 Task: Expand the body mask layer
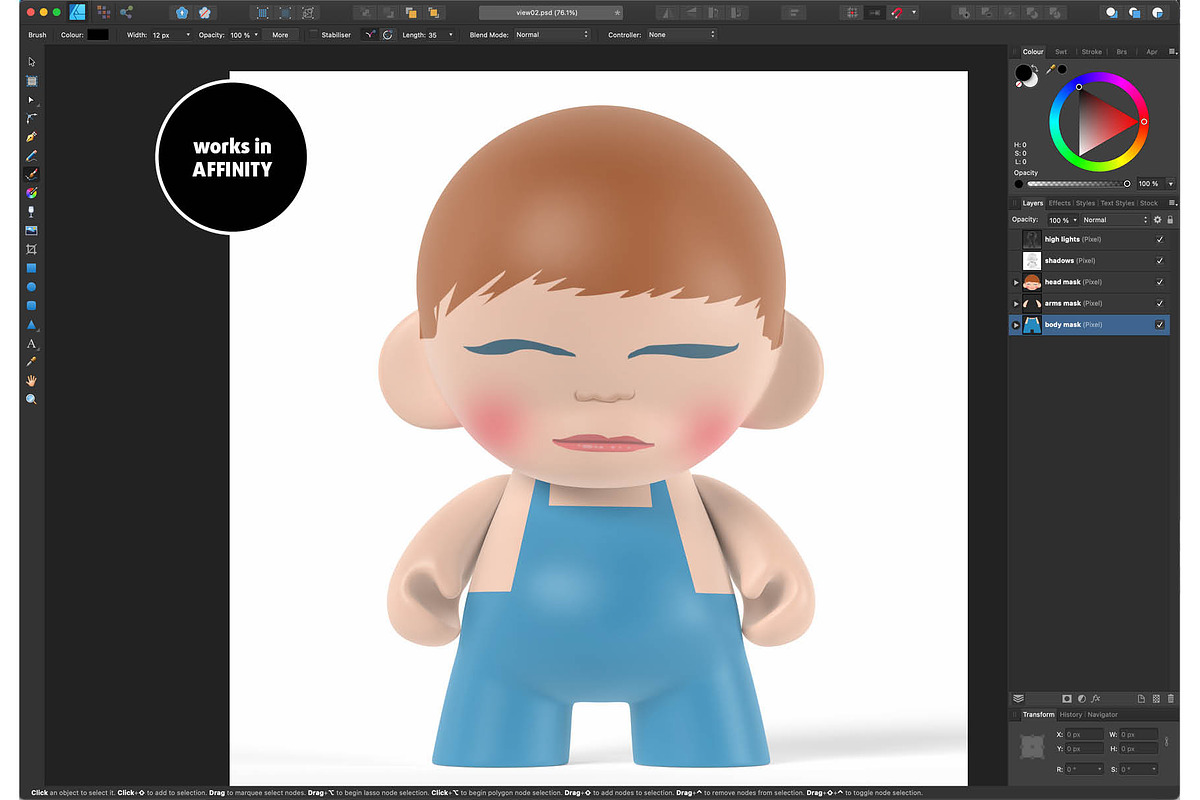click(x=1016, y=325)
